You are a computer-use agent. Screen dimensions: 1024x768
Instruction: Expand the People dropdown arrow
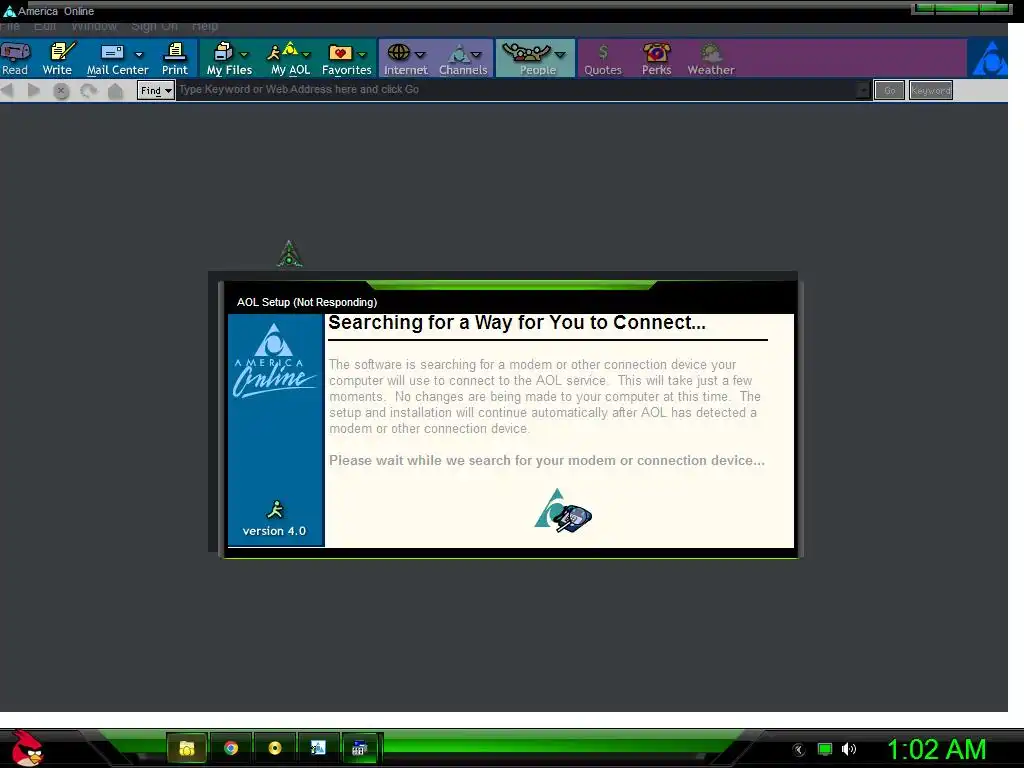point(560,55)
